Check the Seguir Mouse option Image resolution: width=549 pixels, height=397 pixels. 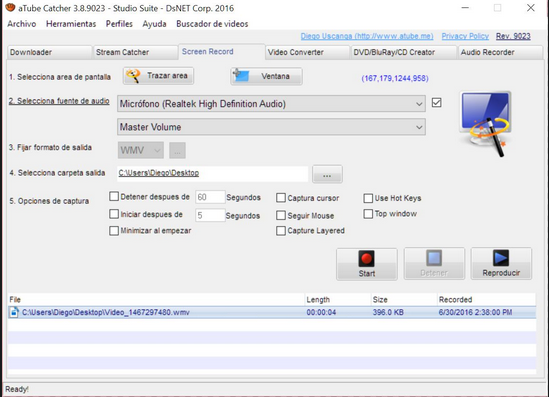[x=281, y=215]
